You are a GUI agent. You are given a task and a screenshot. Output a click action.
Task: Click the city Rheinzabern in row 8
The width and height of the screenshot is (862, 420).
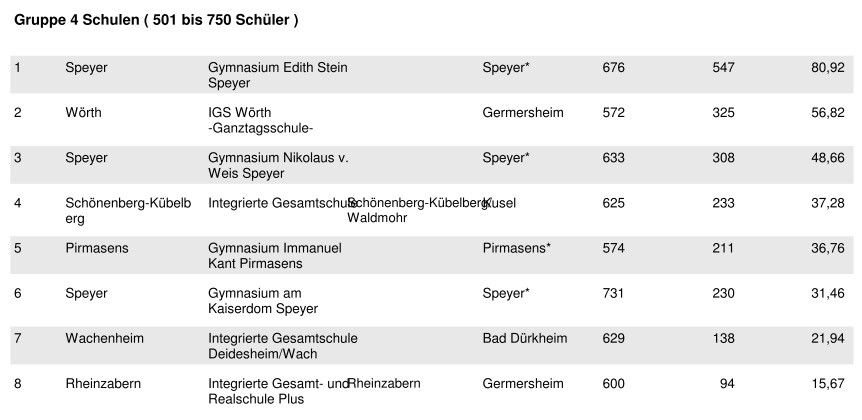[x=103, y=383]
